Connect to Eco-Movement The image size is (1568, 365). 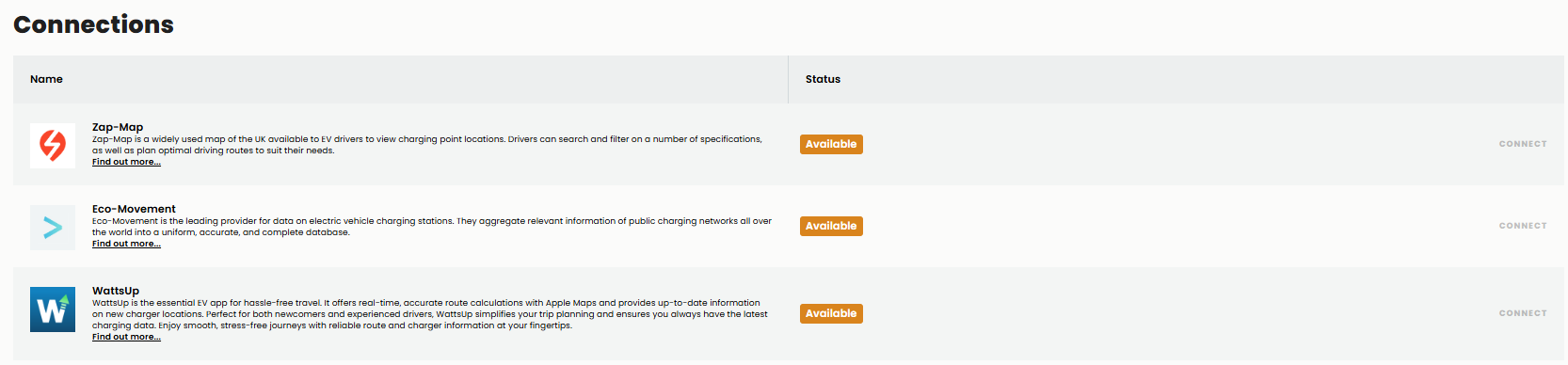[1523, 226]
